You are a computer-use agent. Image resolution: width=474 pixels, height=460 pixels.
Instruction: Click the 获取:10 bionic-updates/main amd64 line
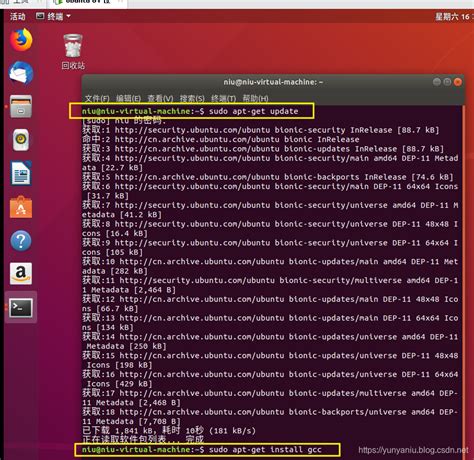click(270, 266)
